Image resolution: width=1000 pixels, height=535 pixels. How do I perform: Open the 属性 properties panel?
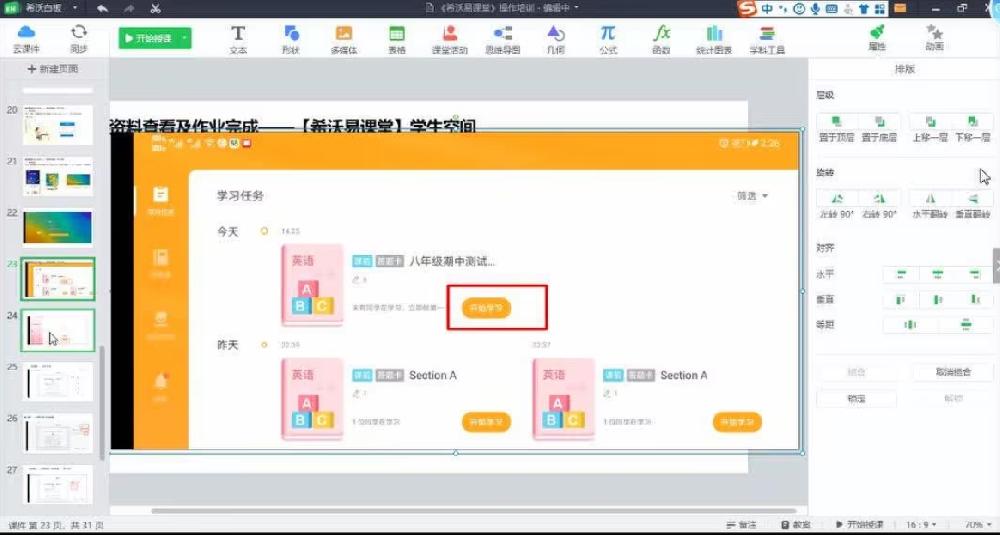click(877, 38)
